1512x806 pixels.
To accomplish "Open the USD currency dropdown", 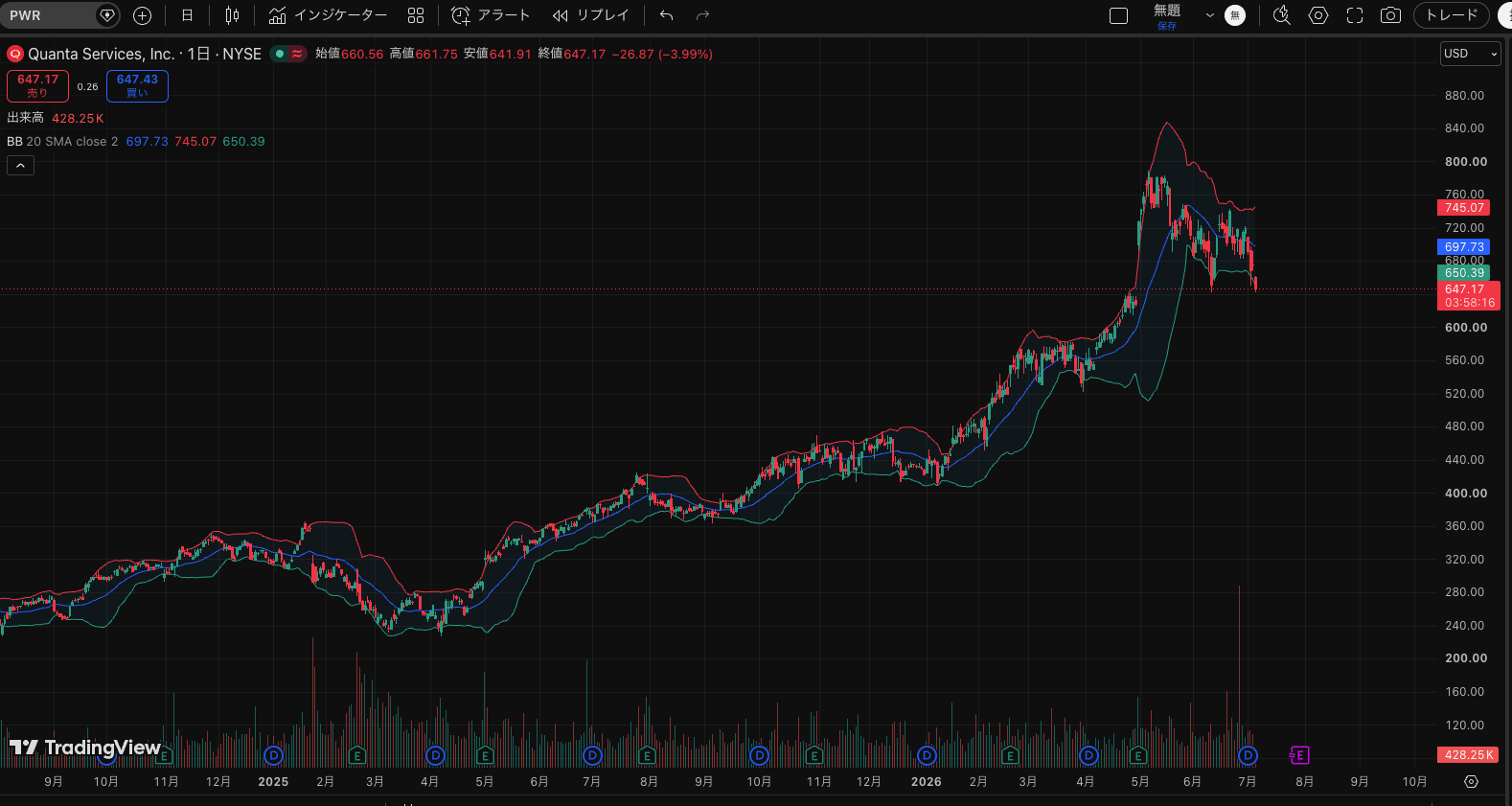I will click(1470, 54).
